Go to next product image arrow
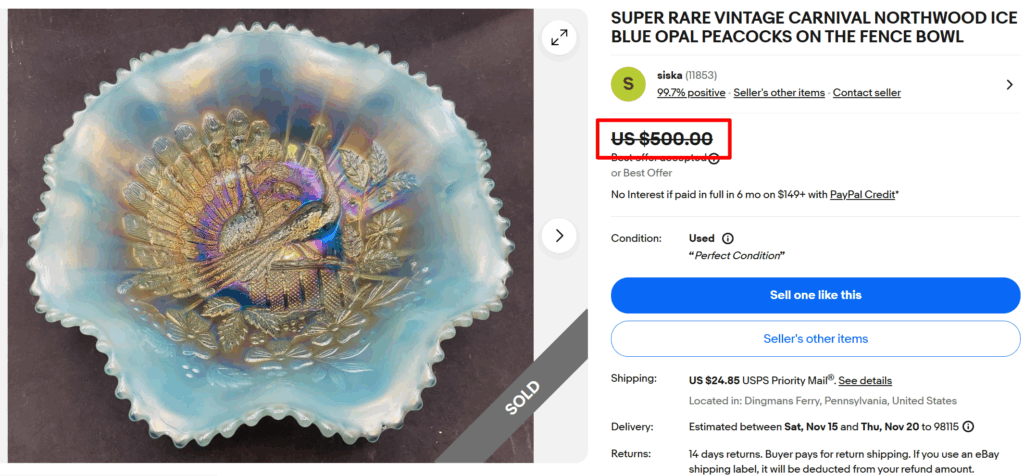 (x=559, y=237)
